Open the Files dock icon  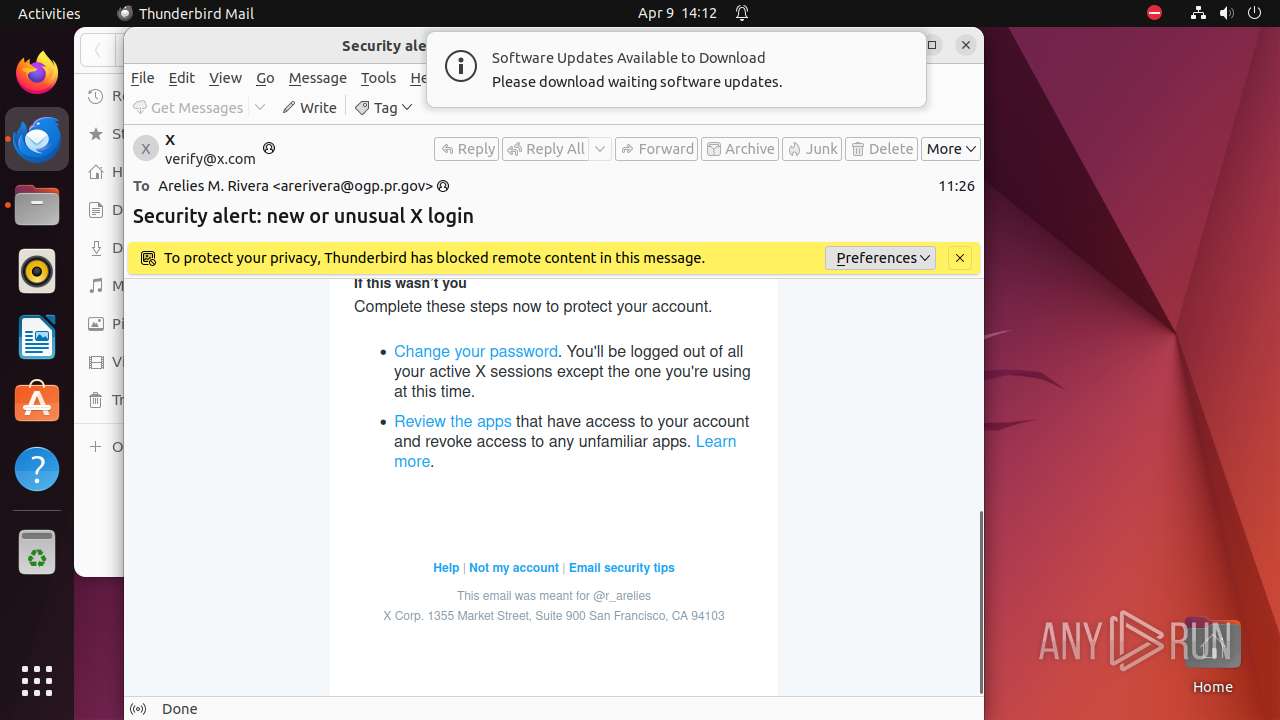tap(37, 205)
